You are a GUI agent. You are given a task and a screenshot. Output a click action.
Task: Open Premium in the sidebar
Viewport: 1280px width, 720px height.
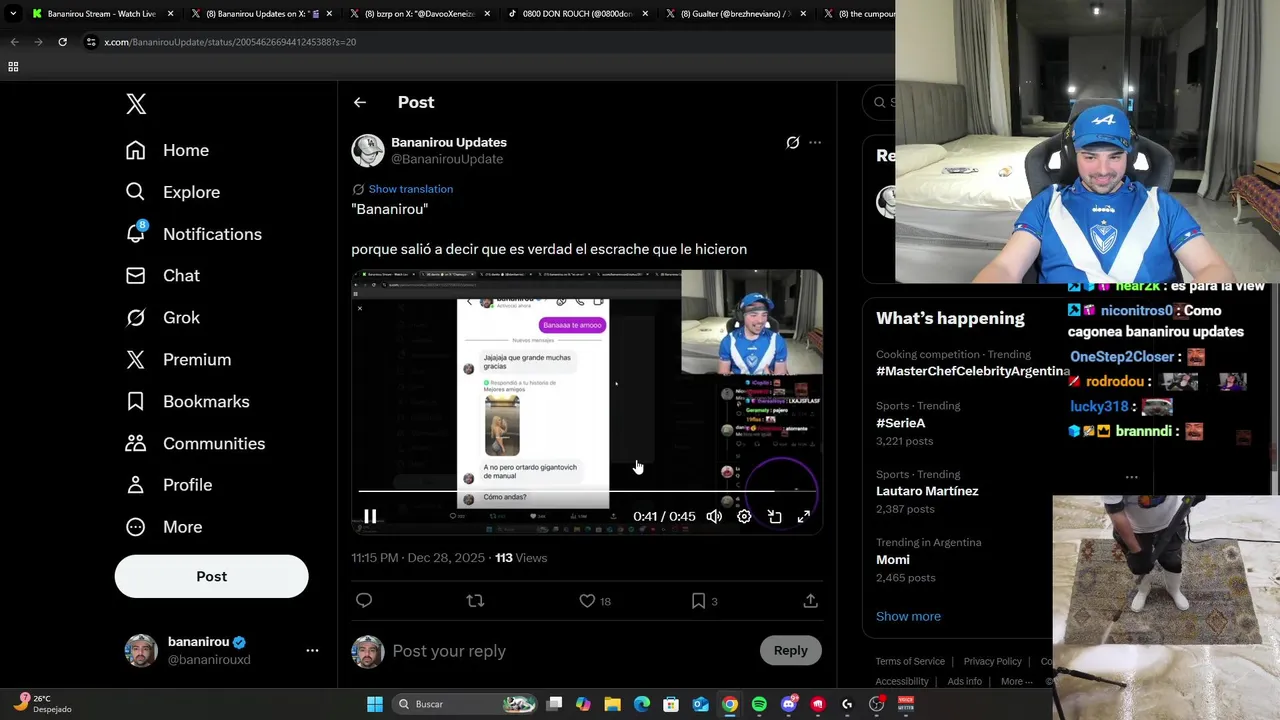point(178,360)
